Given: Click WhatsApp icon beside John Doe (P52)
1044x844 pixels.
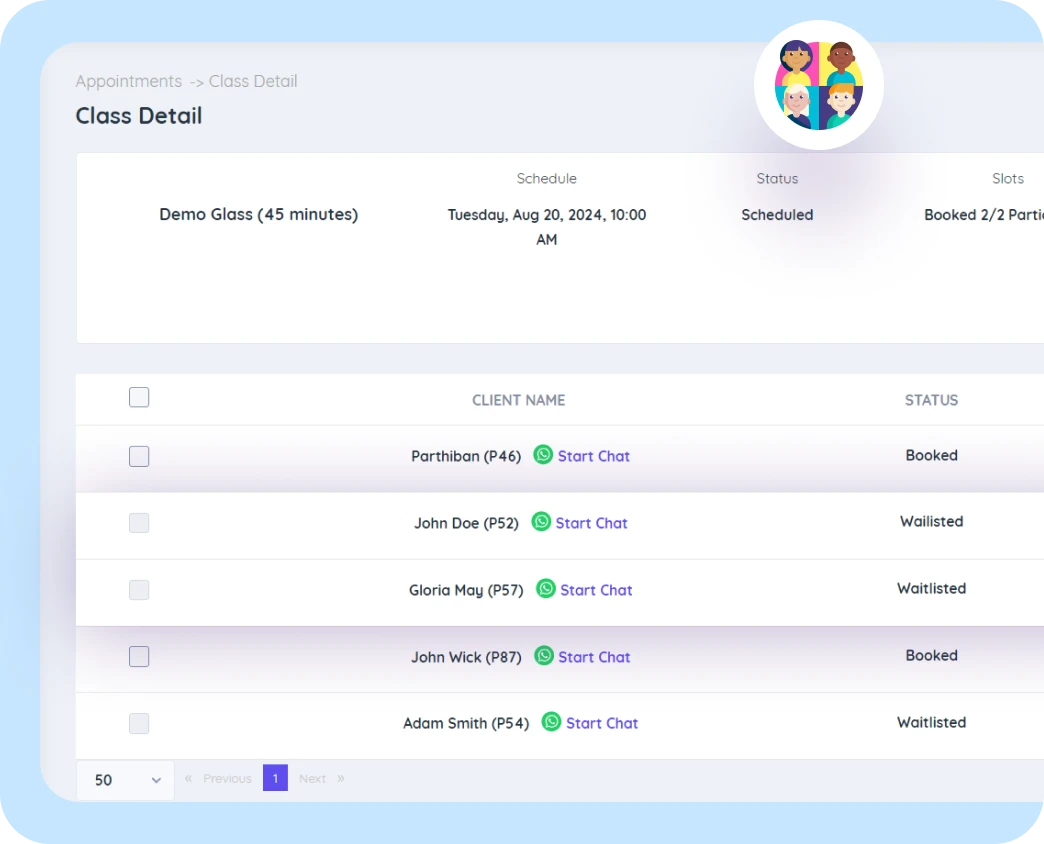Looking at the screenshot, I should [x=541, y=522].
